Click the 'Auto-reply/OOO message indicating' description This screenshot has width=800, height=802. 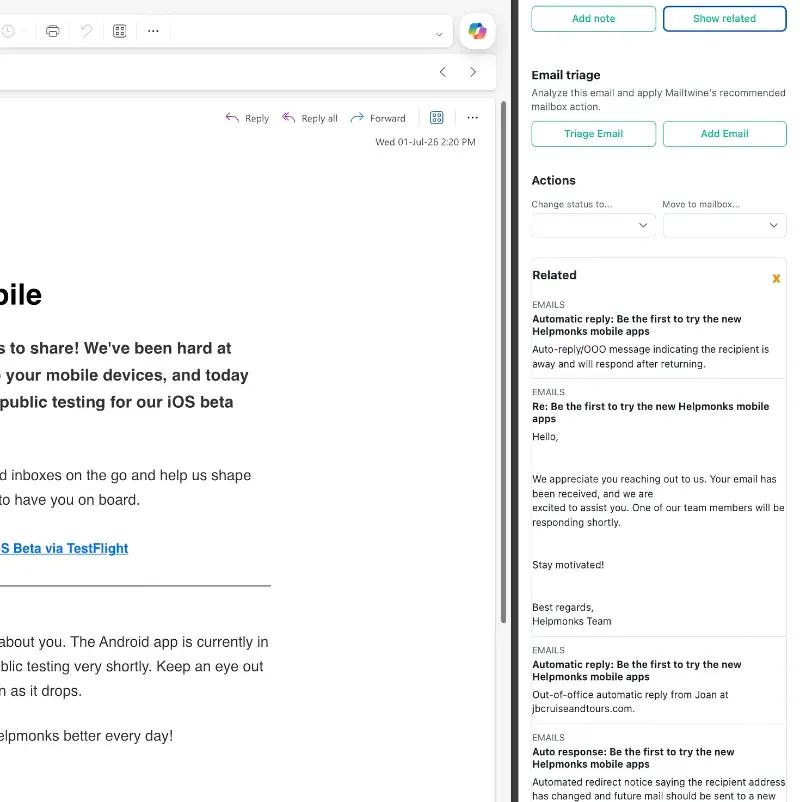tap(650, 357)
